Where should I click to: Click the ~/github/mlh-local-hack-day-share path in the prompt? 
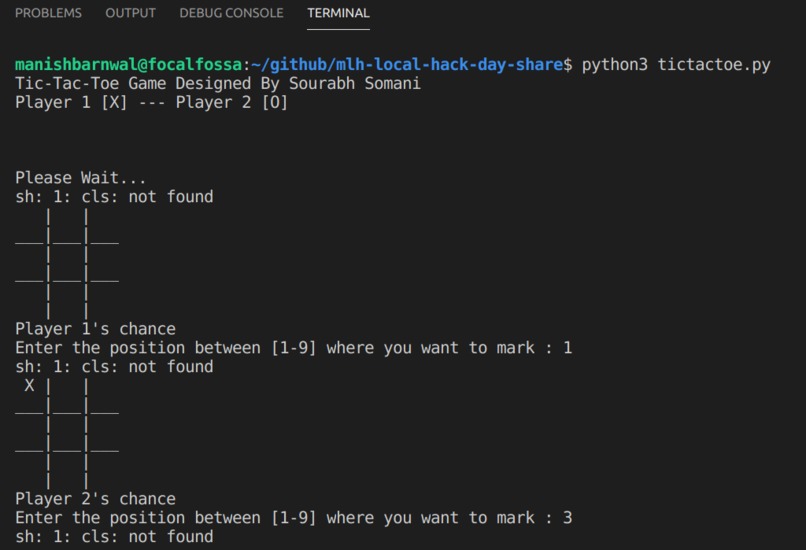tap(407, 65)
